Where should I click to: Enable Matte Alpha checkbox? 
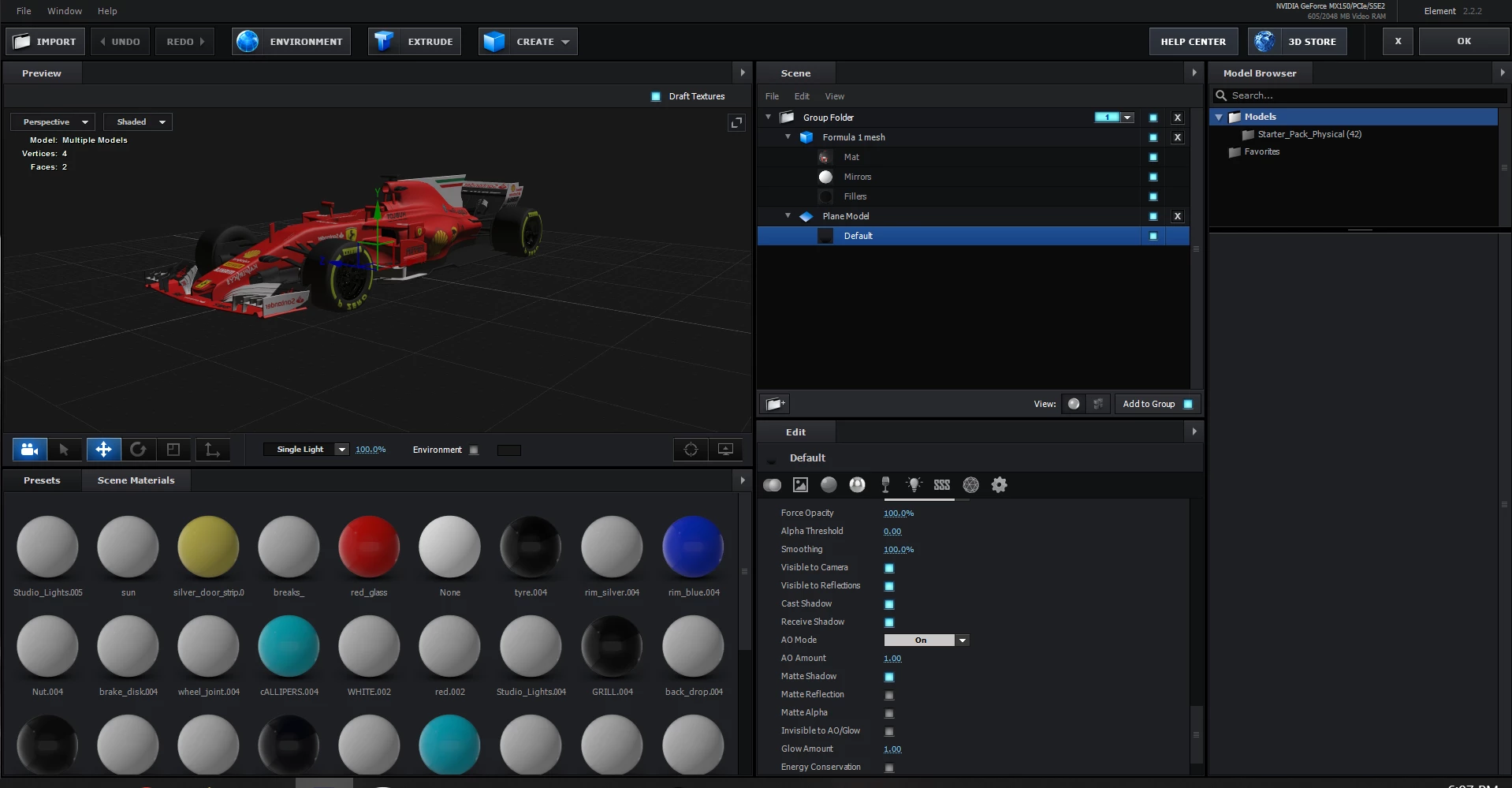pos(889,713)
